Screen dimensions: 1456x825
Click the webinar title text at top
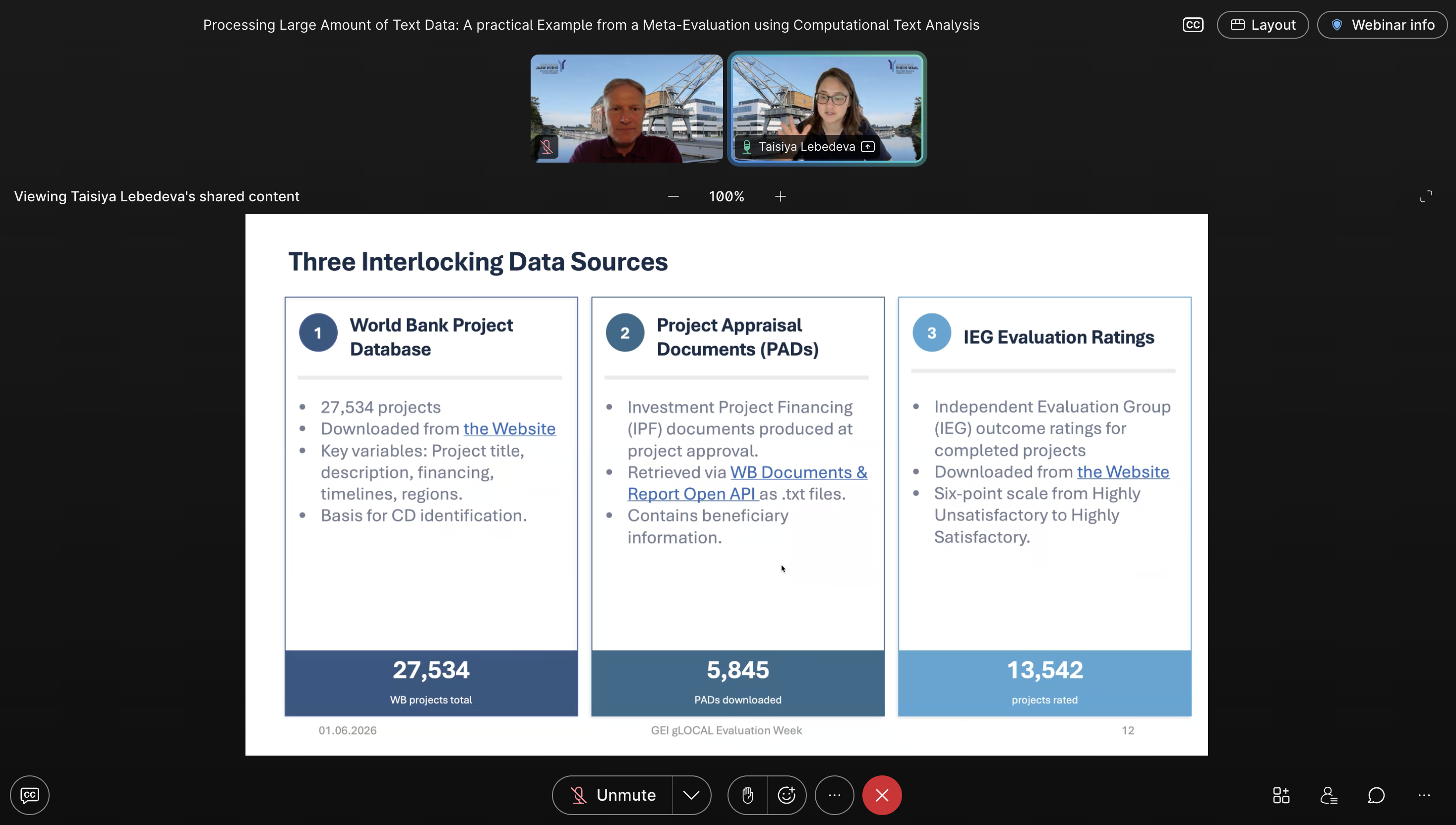click(591, 25)
